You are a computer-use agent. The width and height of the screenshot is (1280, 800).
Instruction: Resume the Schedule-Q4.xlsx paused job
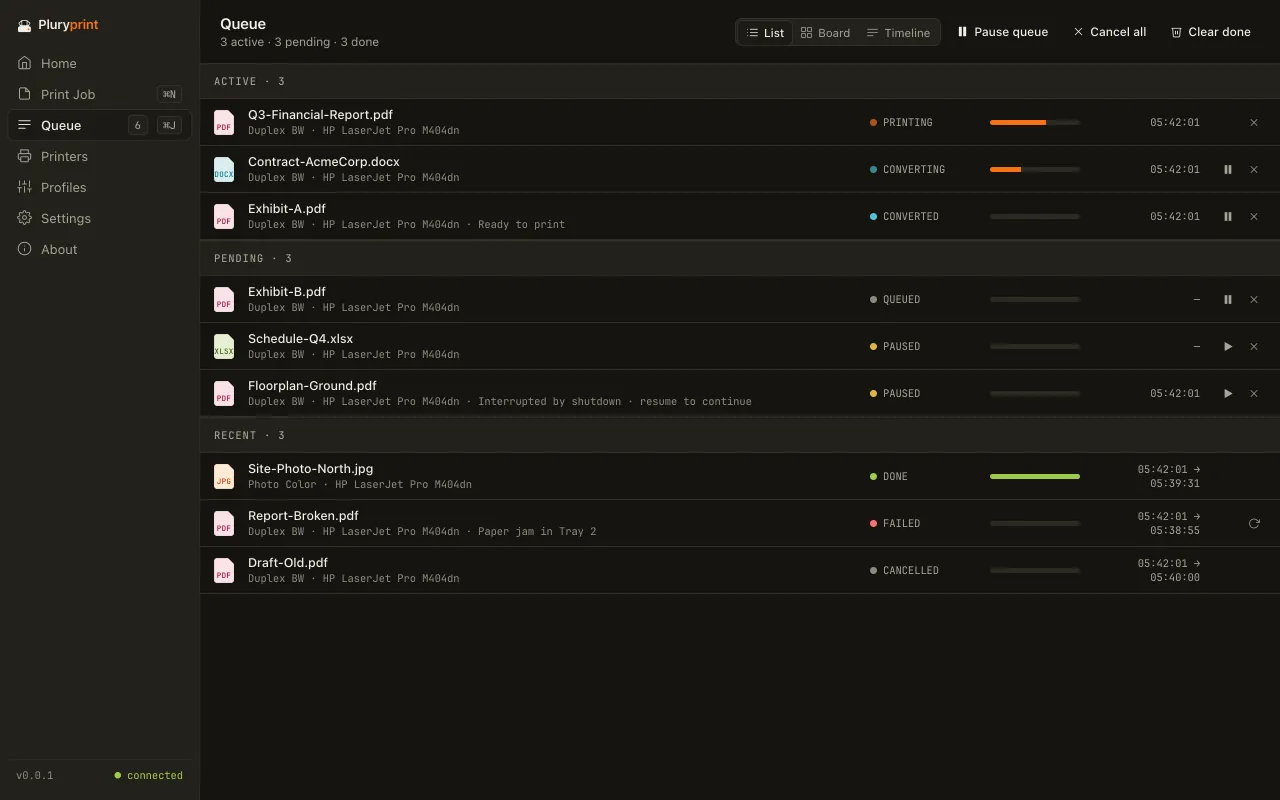[1228, 346]
